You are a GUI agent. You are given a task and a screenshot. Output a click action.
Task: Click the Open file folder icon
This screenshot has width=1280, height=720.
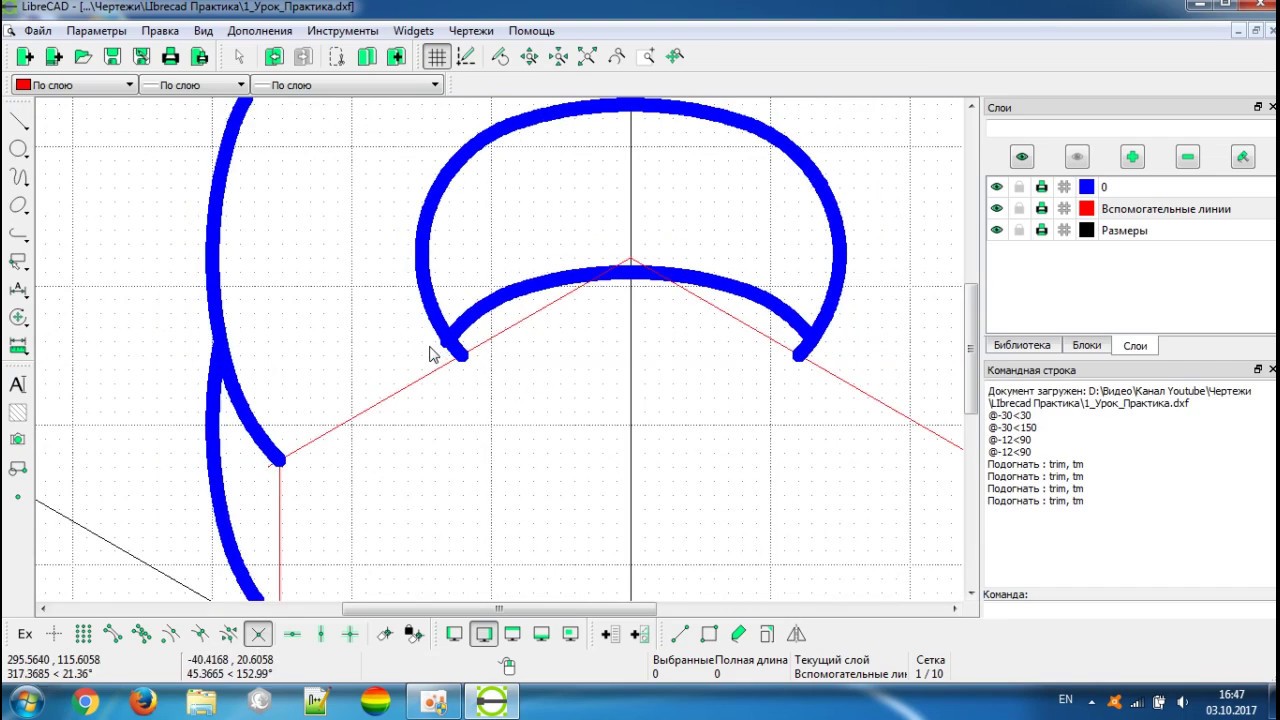[83, 57]
